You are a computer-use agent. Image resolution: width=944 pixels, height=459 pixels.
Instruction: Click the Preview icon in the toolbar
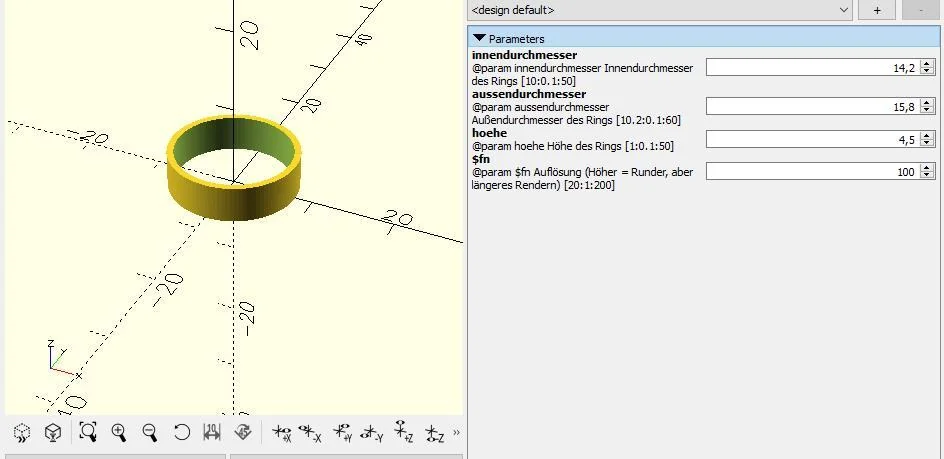[x=22, y=433]
